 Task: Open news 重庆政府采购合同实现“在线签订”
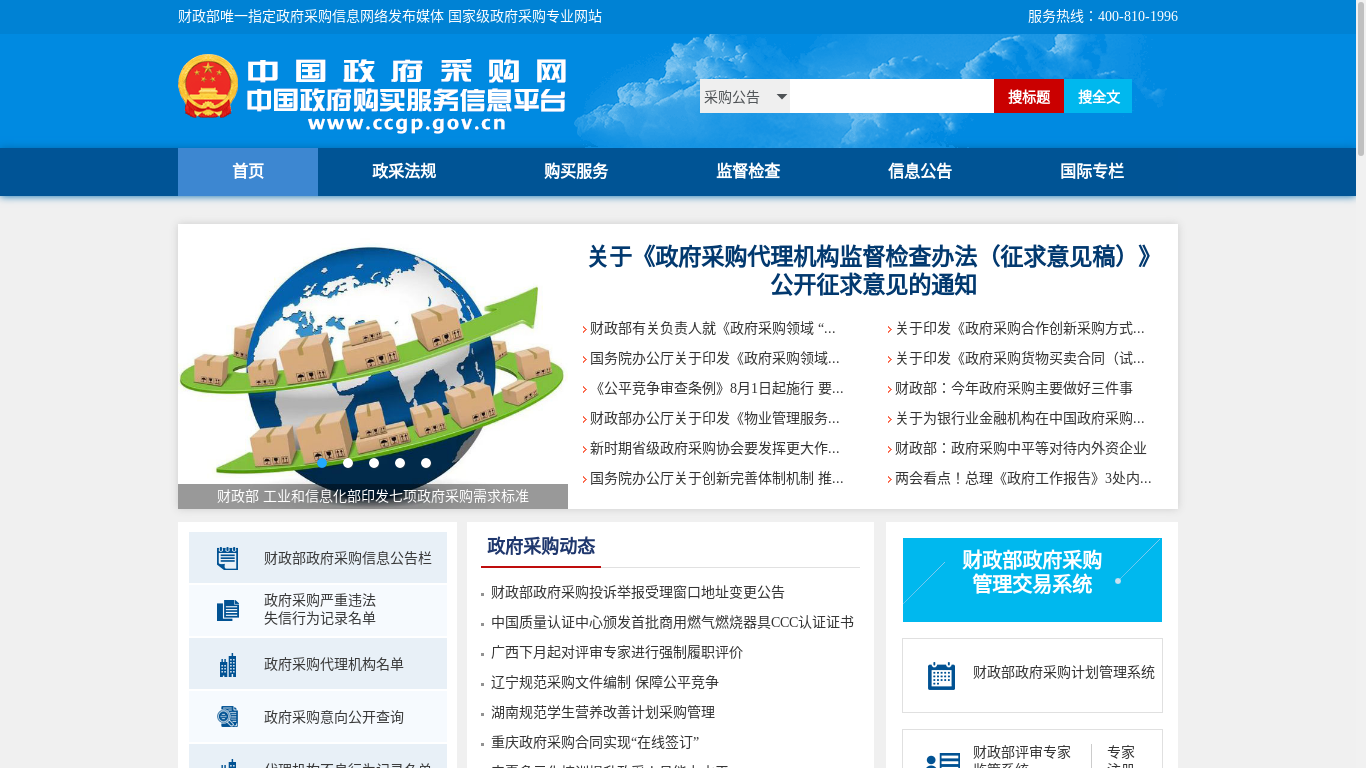pyautogui.click(x=595, y=743)
